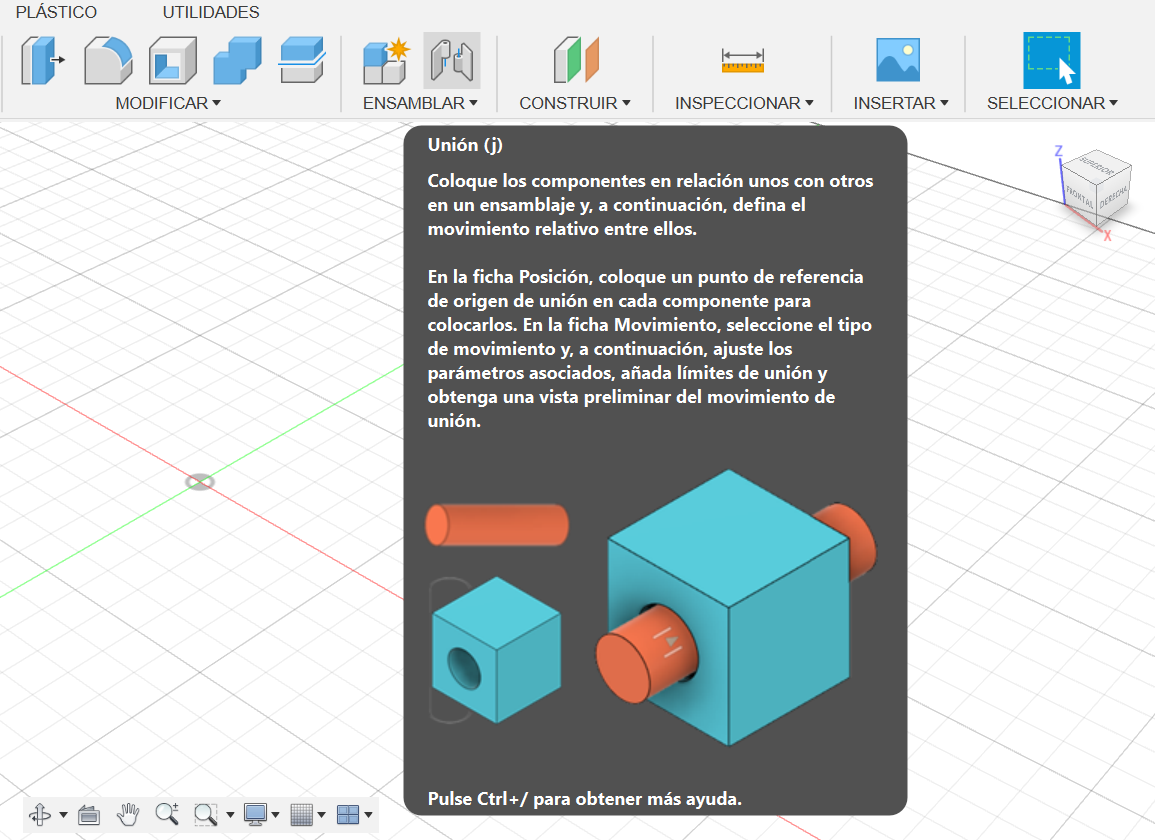Image resolution: width=1155 pixels, height=840 pixels.
Task: Open the CONSTRUIR dropdown menu
Action: 575,103
